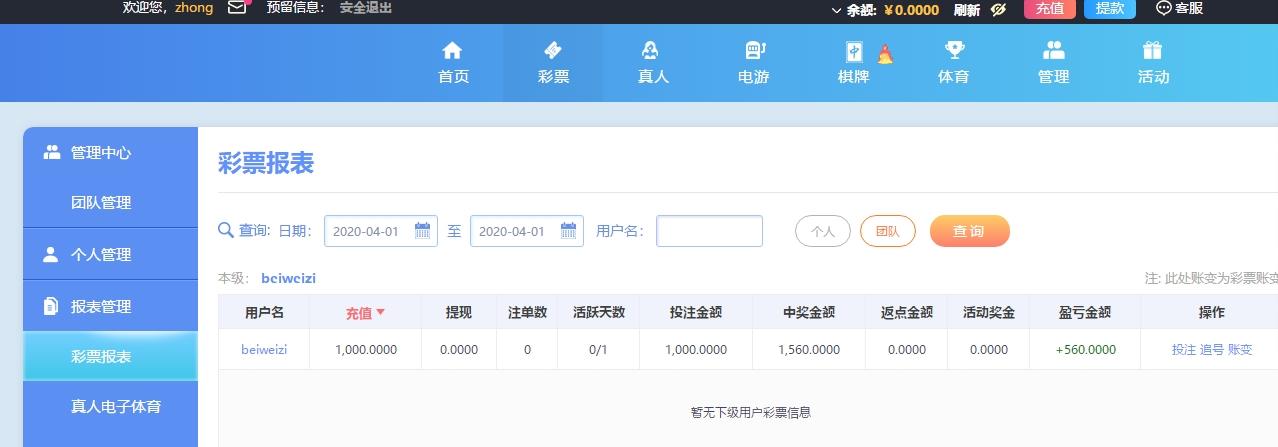This screenshot has width=1278, height=447.
Task: Click the slot machine icon
Action: [x=755, y=50]
